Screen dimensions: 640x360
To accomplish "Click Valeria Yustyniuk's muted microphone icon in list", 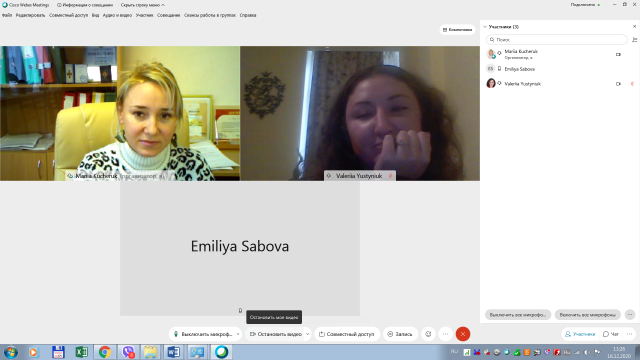I will click(632, 84).
